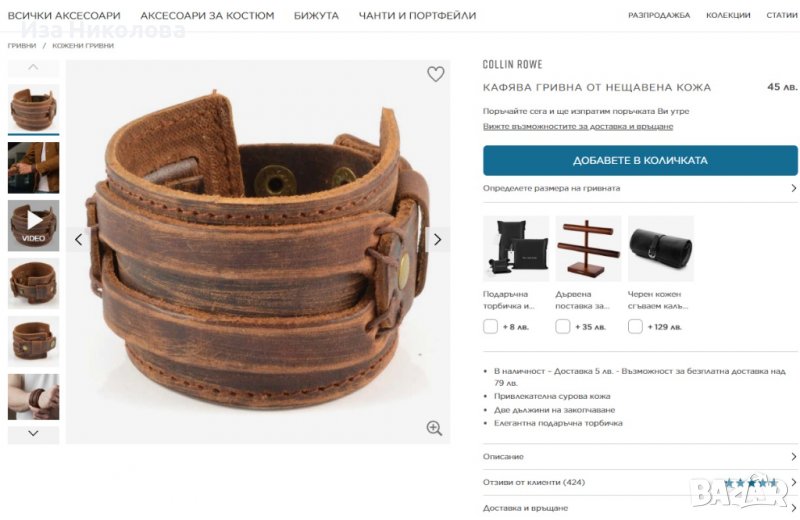Play the product VIDEO thumbnail

(33, 225)
